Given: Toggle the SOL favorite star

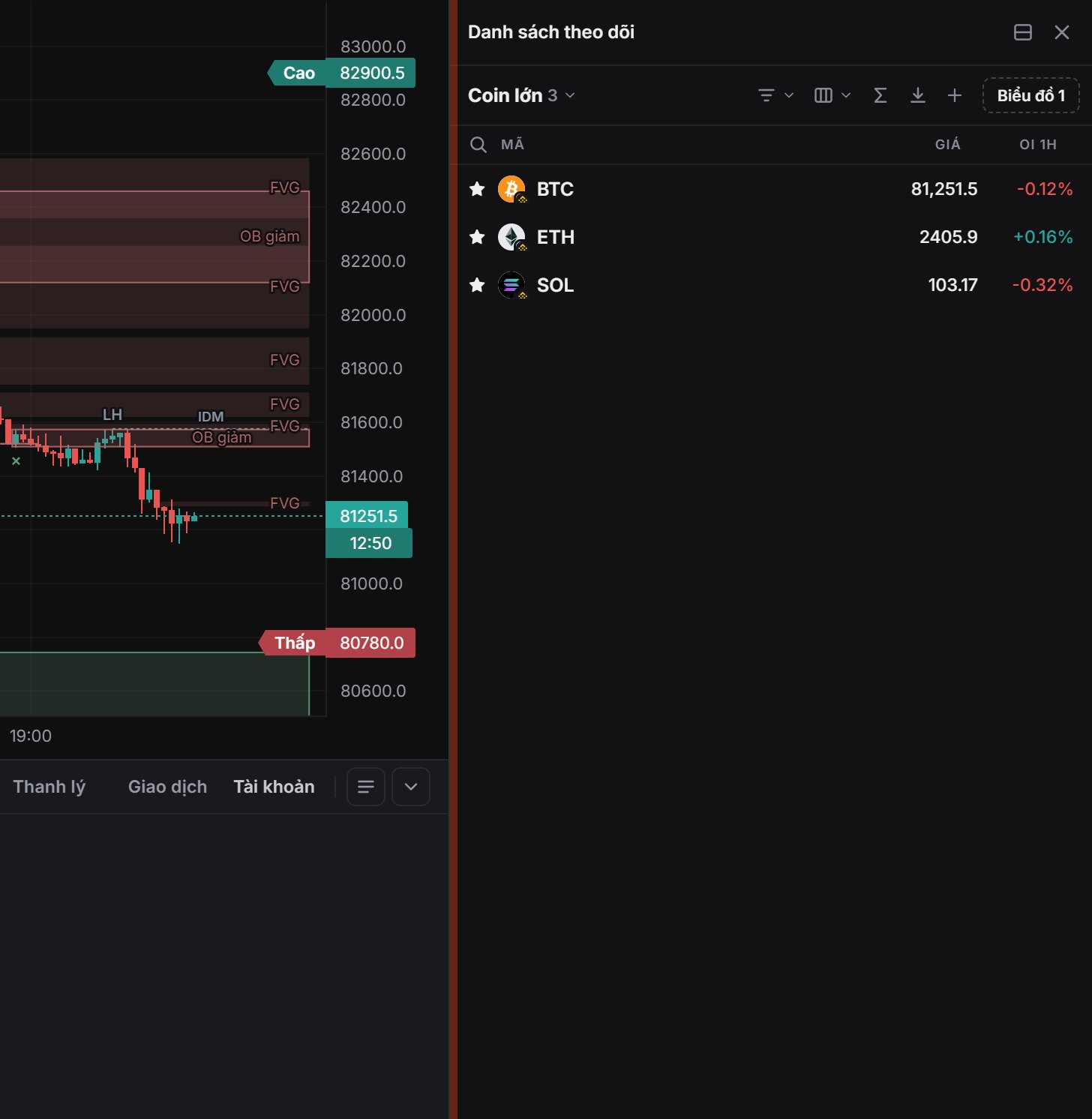Looking at the screenshot, I should (477, 285).
